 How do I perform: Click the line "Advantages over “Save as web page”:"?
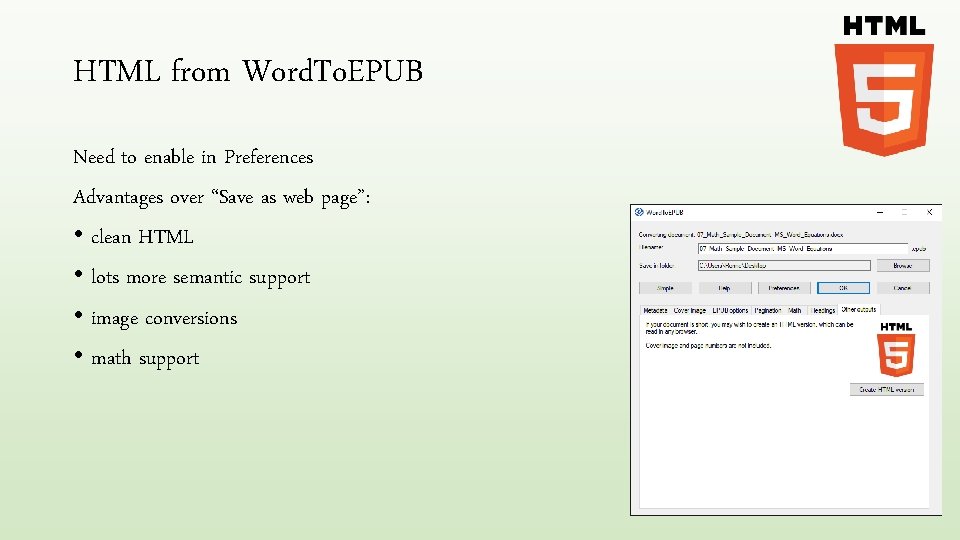click(x=222, y=198)
